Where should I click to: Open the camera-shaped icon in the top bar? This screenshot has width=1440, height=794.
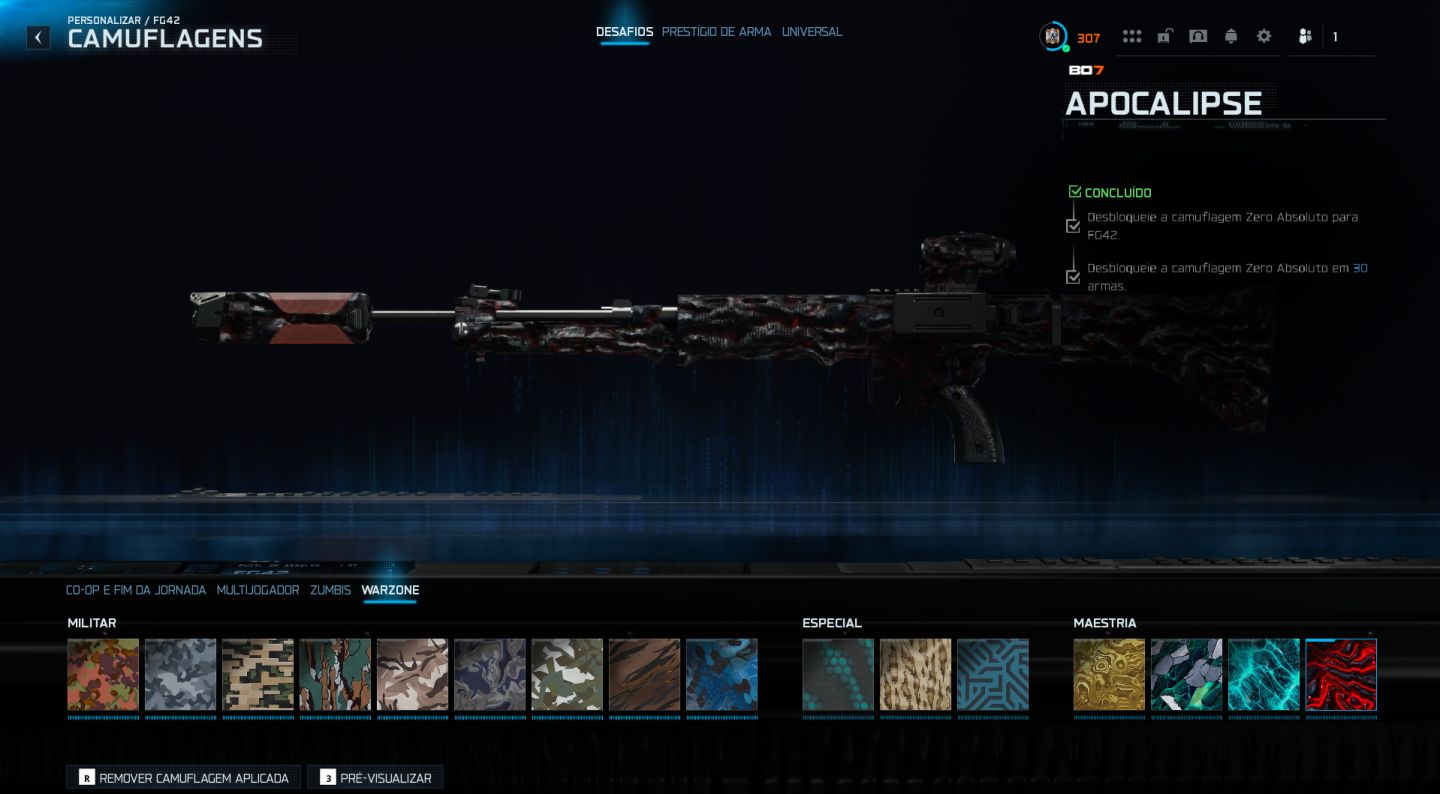1198,36
